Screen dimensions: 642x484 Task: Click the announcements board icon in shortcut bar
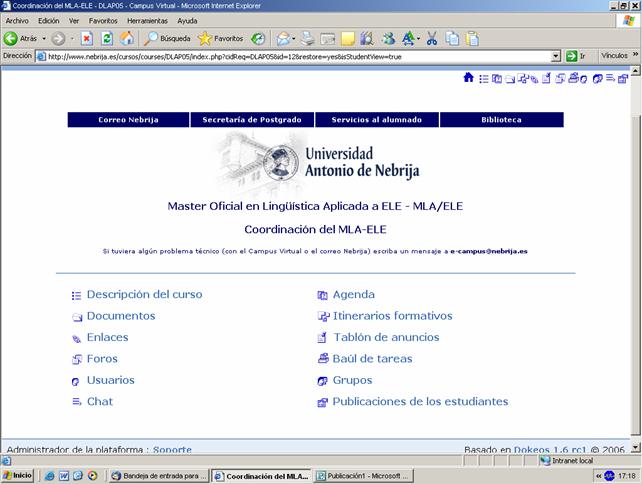(x=546, y=78)
